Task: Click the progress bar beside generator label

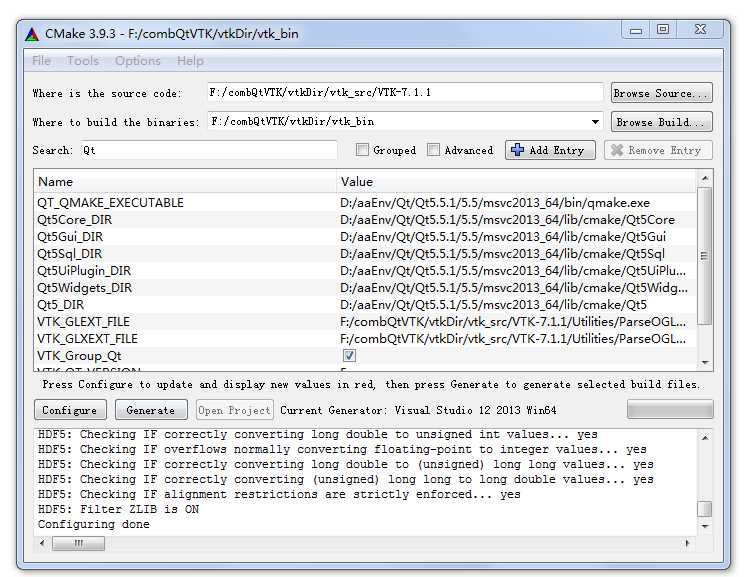Action: (670, 410)
